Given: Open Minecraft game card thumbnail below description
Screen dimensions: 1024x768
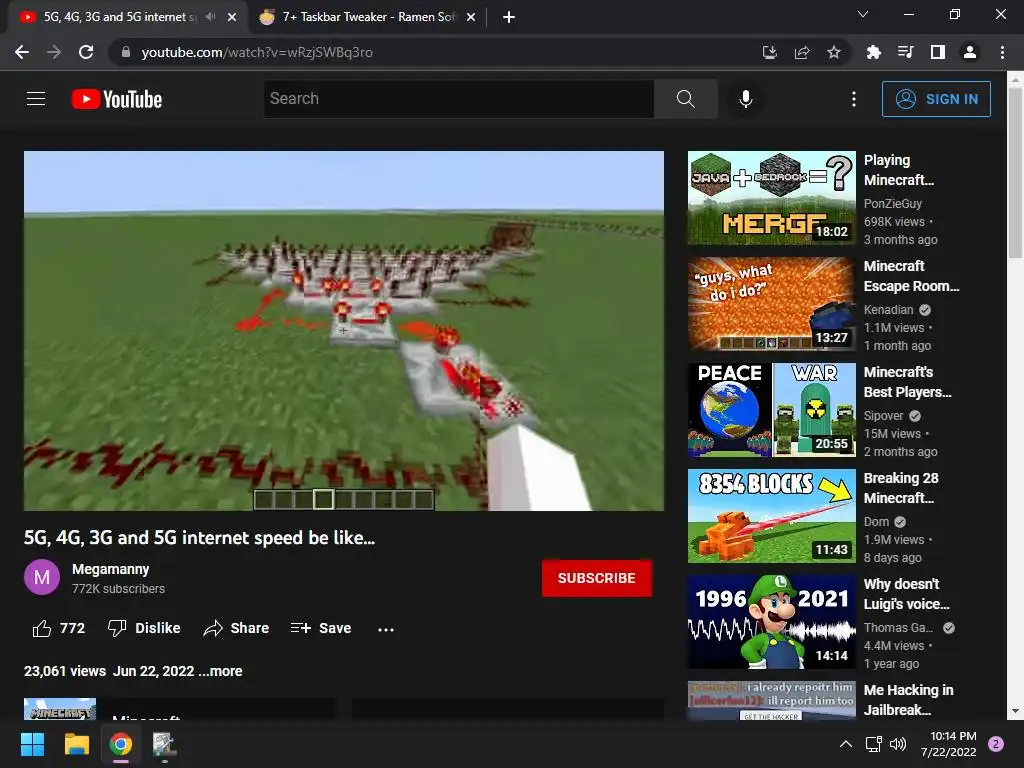Looking at the screenshot, I should pyautogui.click(x=60, y=709).
